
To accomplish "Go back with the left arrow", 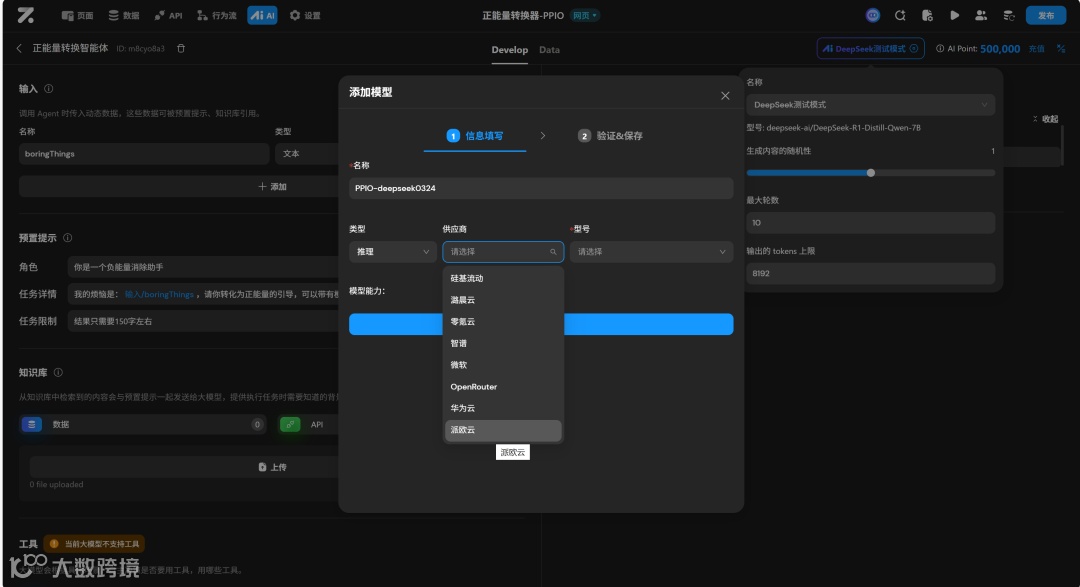I will pyautogui.click(x=19, y=48).
